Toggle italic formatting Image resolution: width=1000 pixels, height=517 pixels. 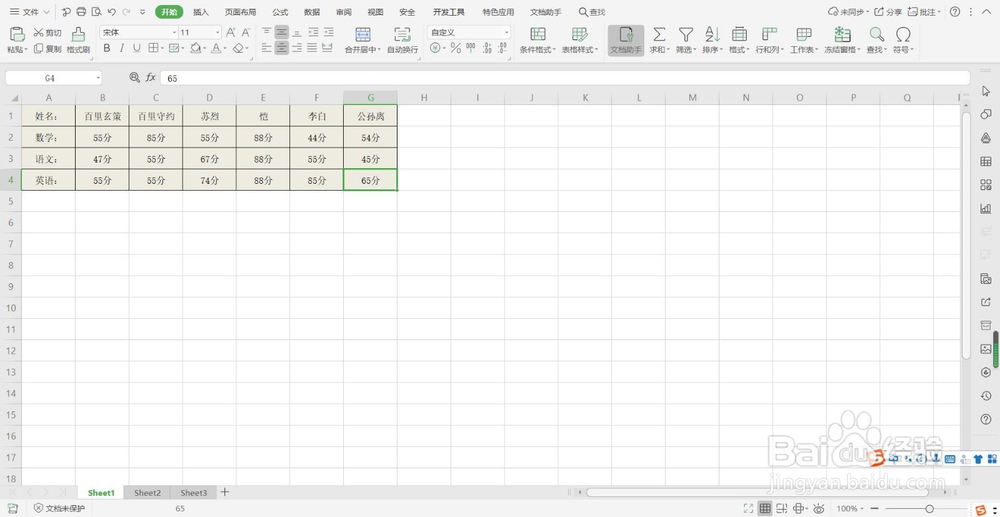(x=122, y=48)
